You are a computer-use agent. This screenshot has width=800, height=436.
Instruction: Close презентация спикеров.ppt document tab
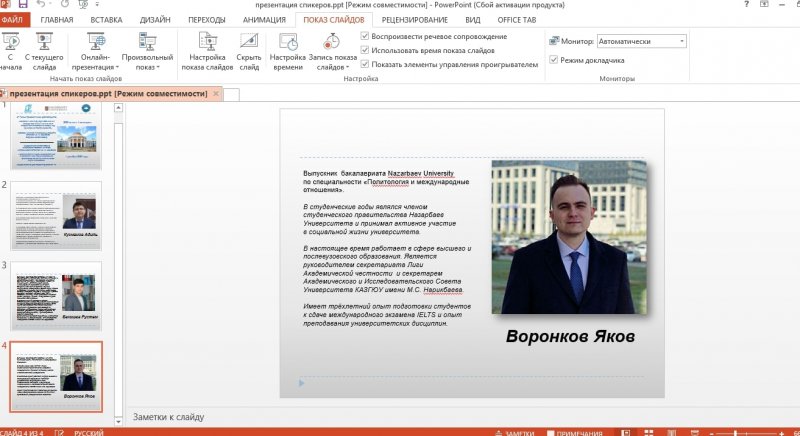pyautogui.click(x=216, y=94)
